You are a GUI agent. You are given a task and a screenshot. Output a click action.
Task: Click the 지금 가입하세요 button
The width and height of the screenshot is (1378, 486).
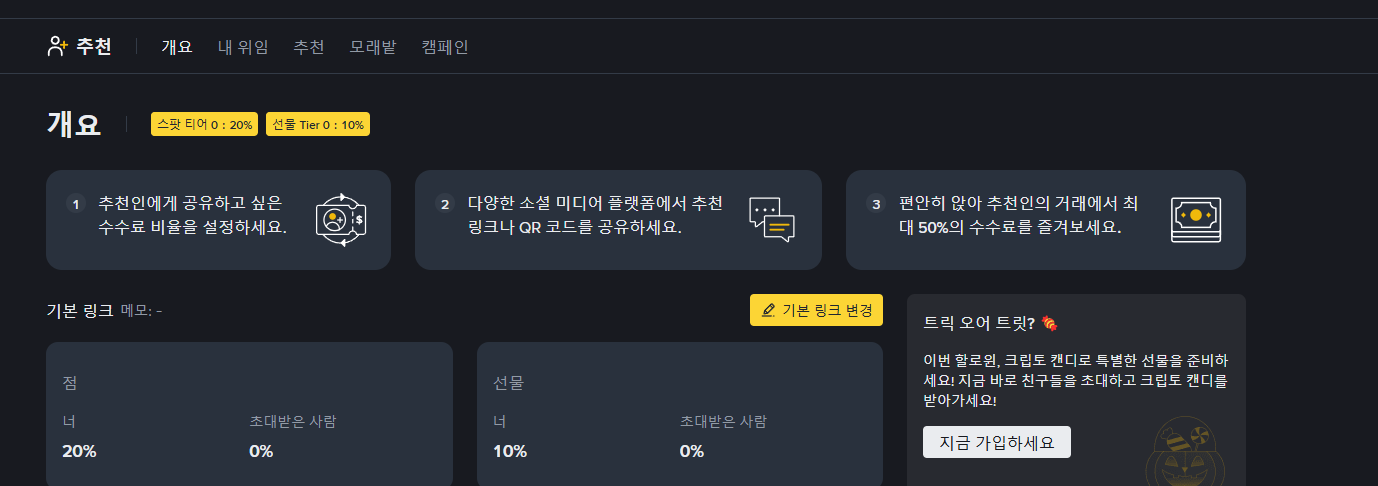(x=996, y=442)
